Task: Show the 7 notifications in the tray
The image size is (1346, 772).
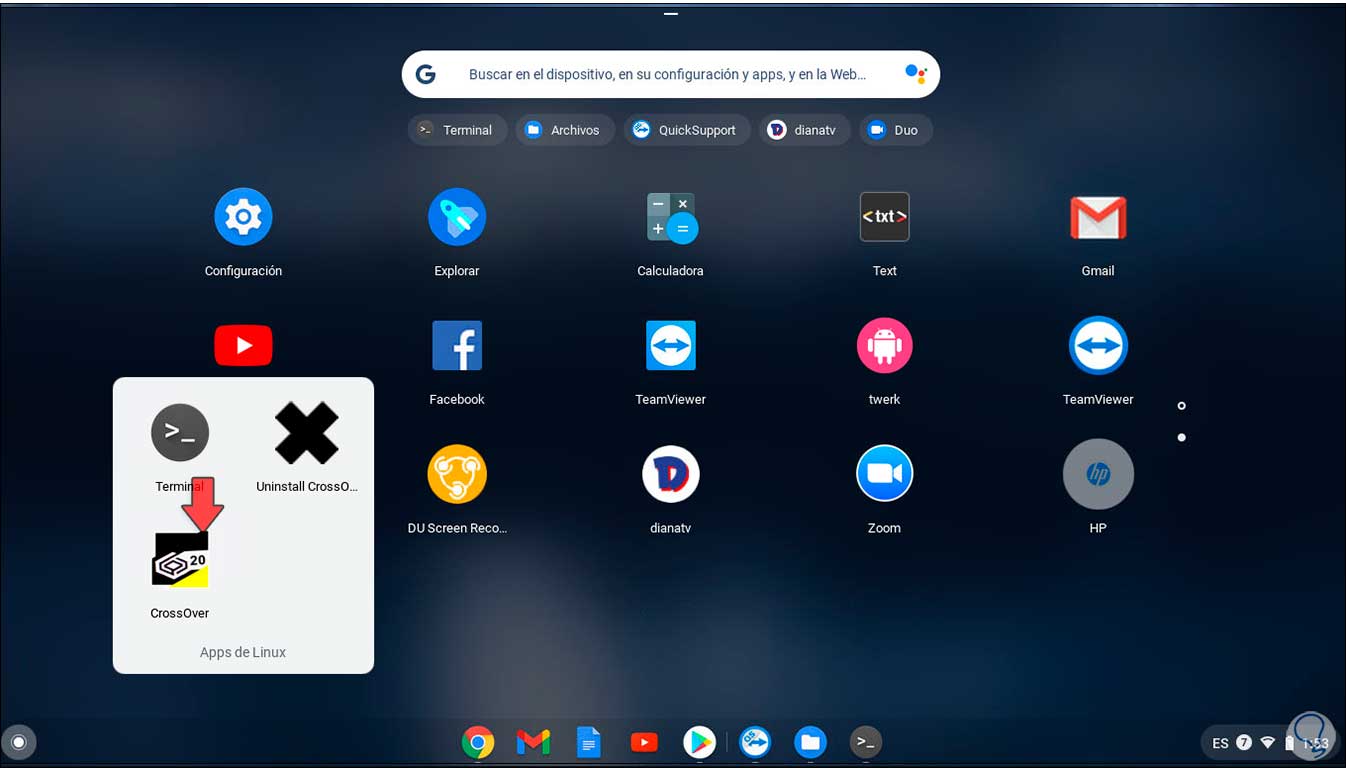Action: tap(1244, 743)
